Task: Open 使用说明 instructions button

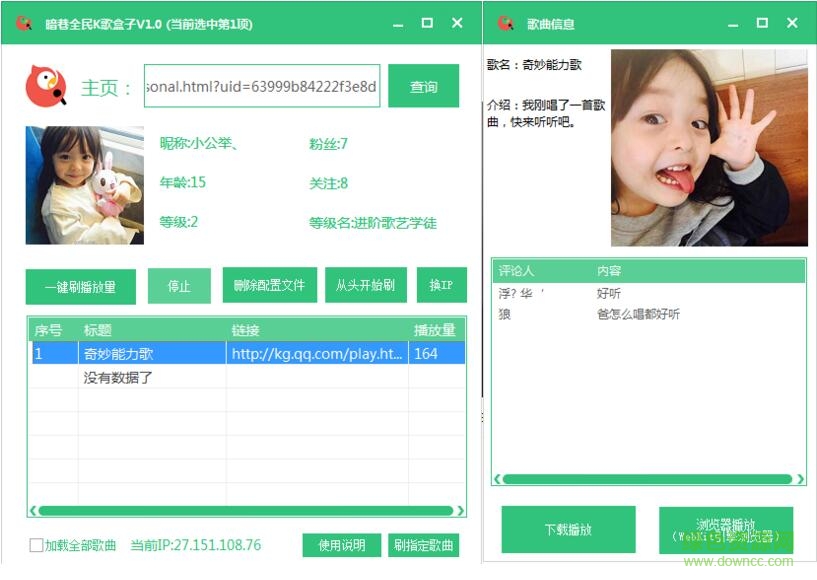Action: click(x=341, y=545)
